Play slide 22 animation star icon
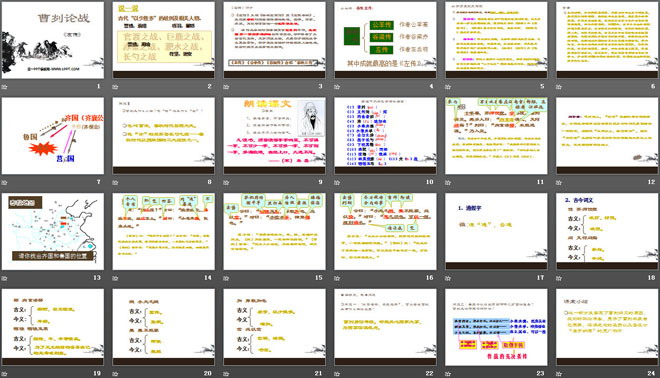Screen dimensions: 660x378 pos(337,374)
